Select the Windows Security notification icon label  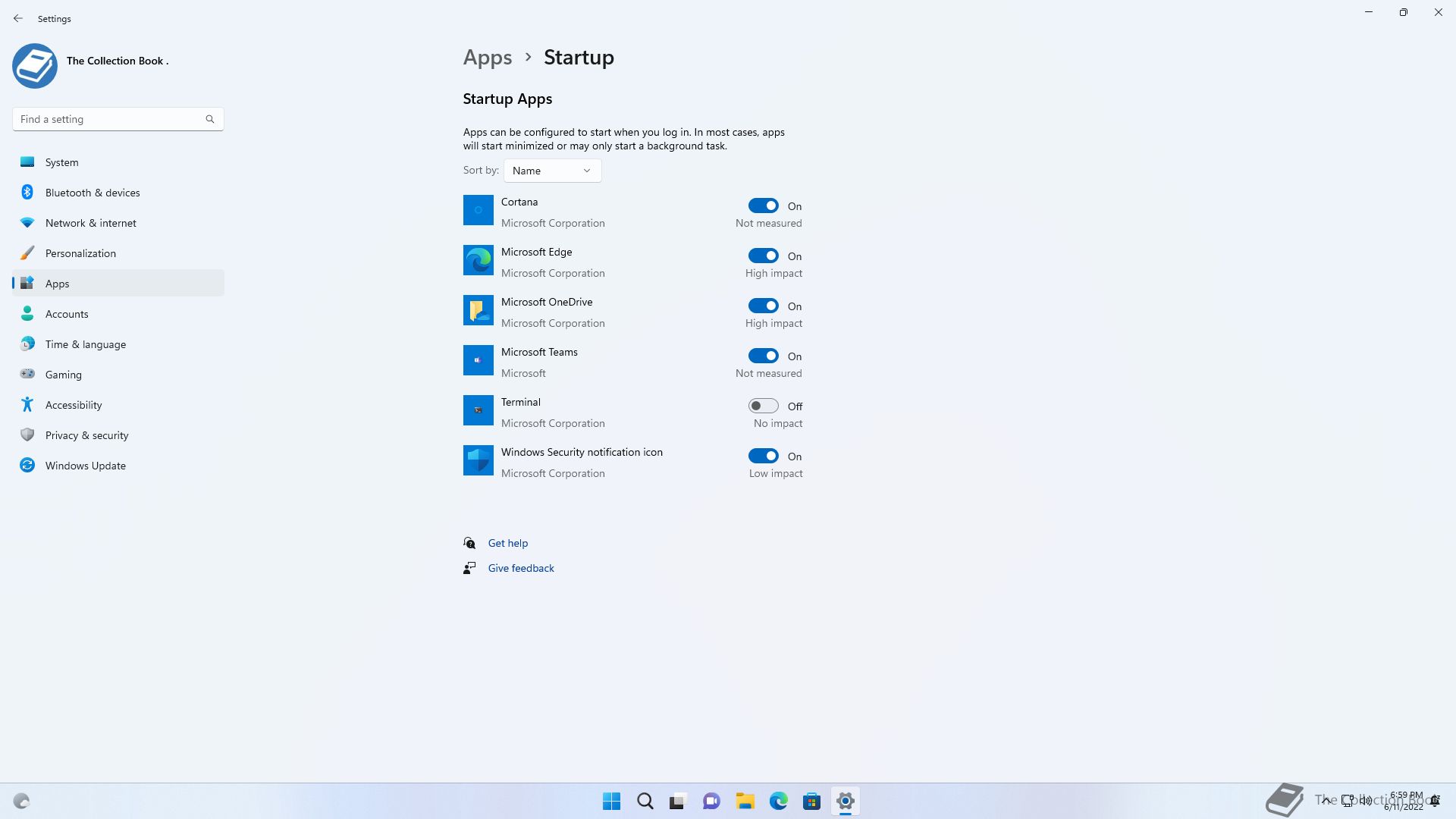tap(582, 452)
